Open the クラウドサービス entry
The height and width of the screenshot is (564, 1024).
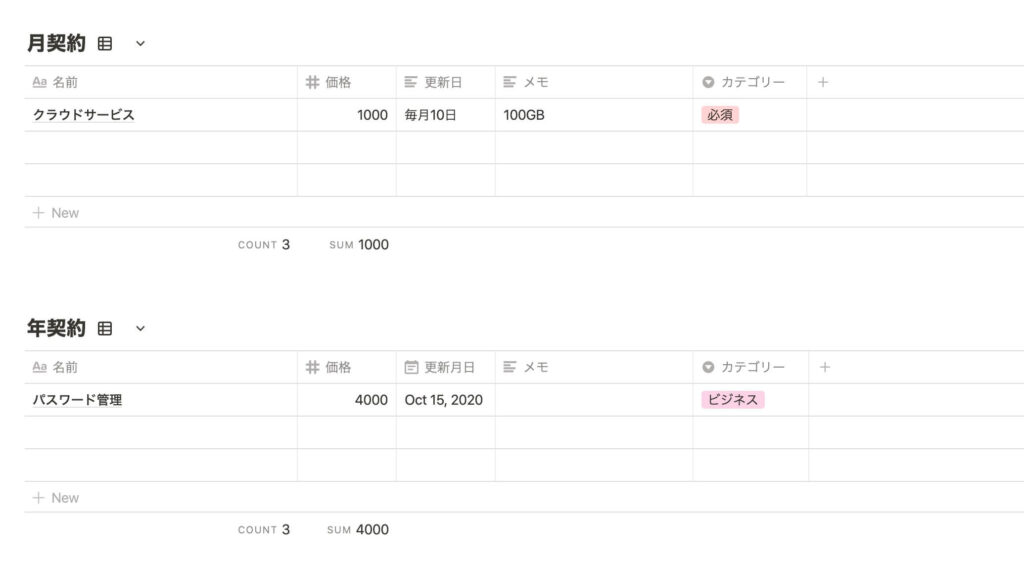[84, 115]
